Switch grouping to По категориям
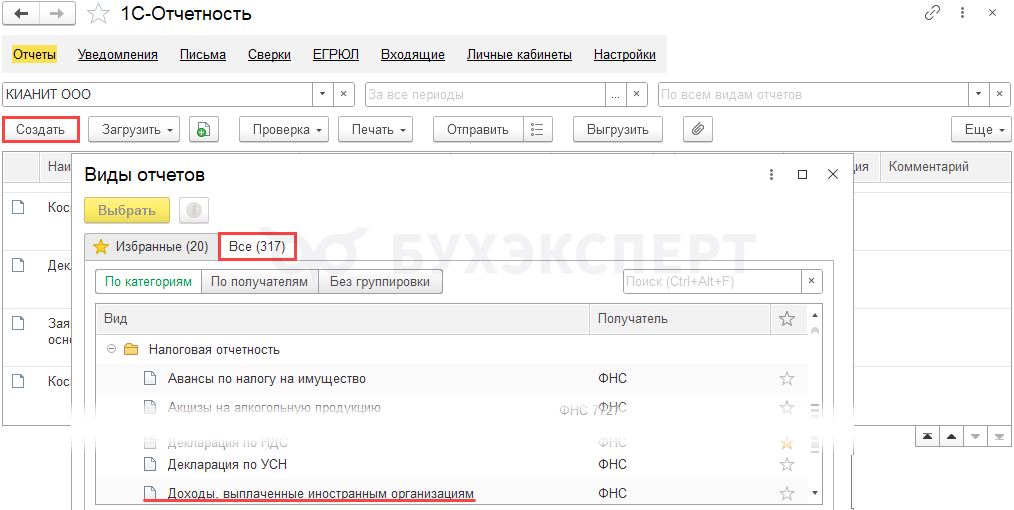The width and height of the screenshot is (1014, 510). 149,282
